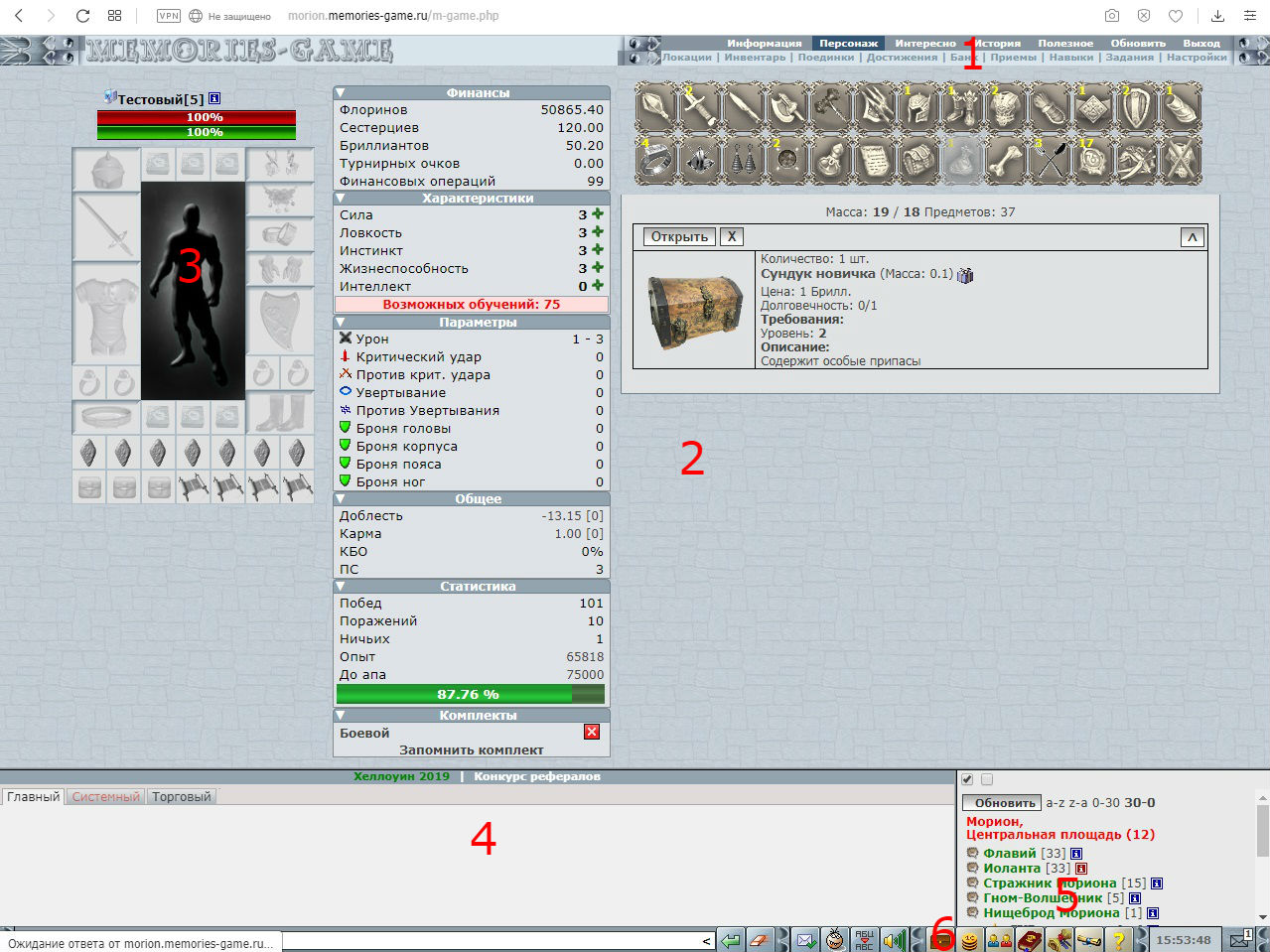Open the gold coins stack icon

pos(970,939)
